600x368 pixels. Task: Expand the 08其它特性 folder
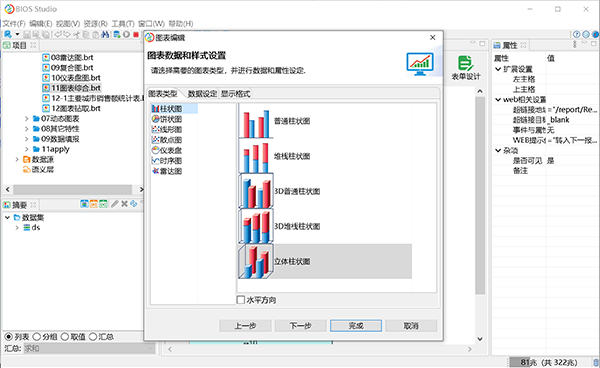pos(26,129)
